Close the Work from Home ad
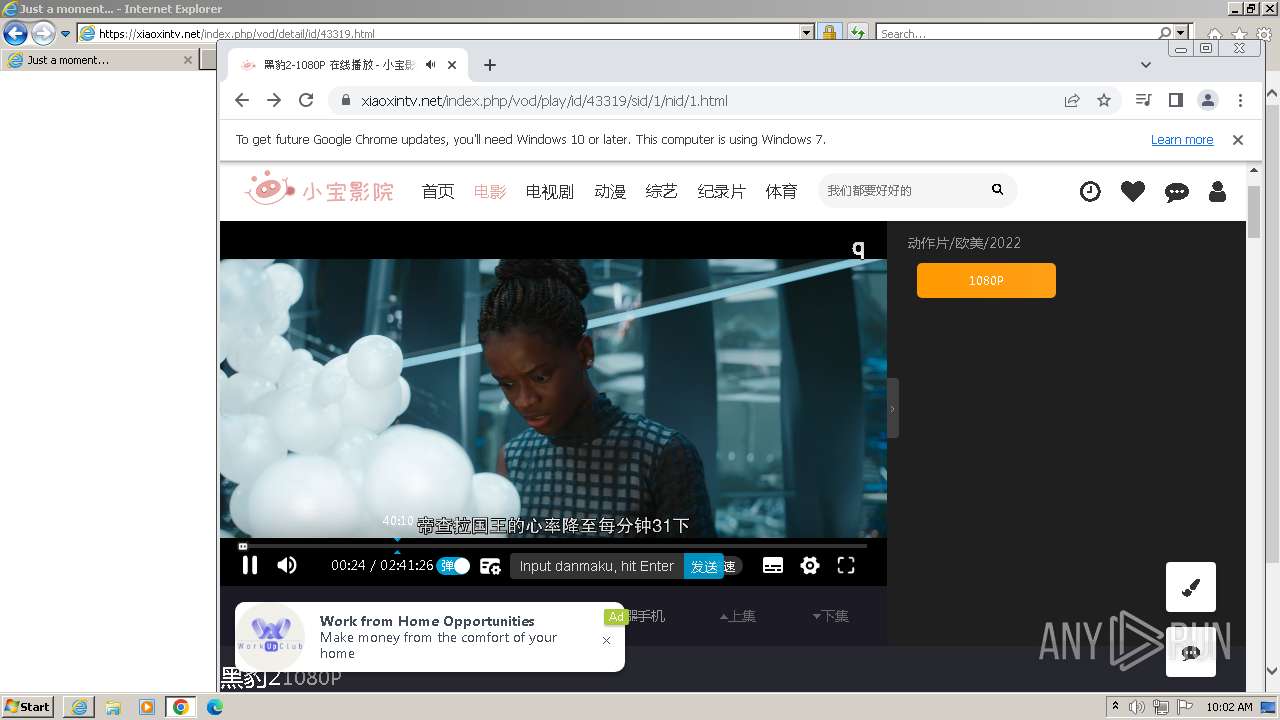Viewport: 1280px width, 720px height. pyautogui.click(x=607, y=640)
